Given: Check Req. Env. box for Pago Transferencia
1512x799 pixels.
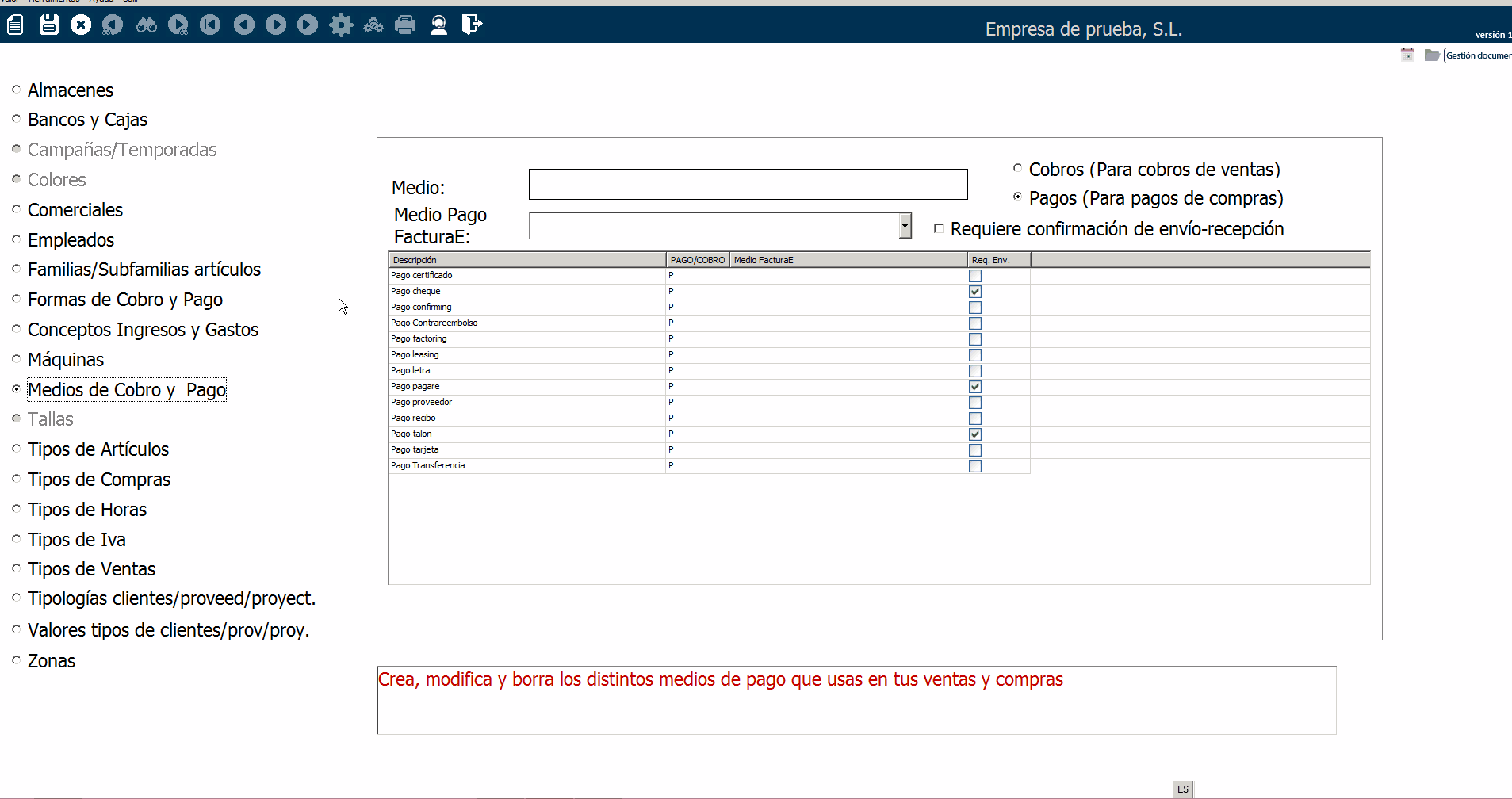Looking at the screenshot, I should (975, 466).
